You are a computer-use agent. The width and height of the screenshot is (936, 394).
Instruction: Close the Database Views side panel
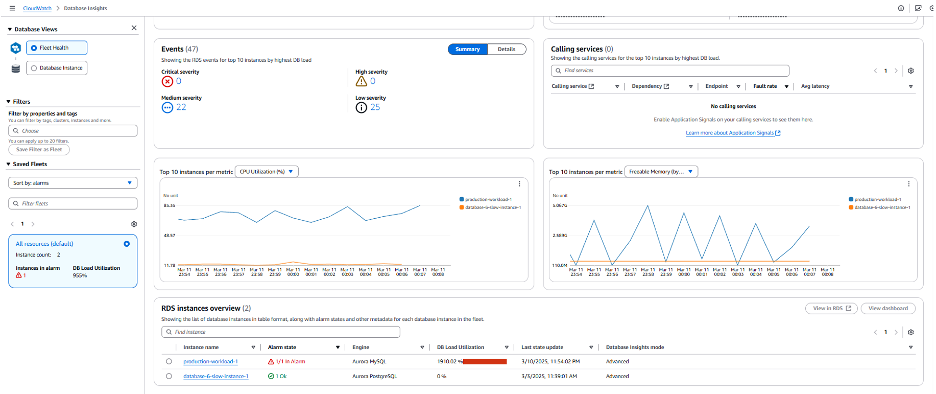click(x=134, y=28)
